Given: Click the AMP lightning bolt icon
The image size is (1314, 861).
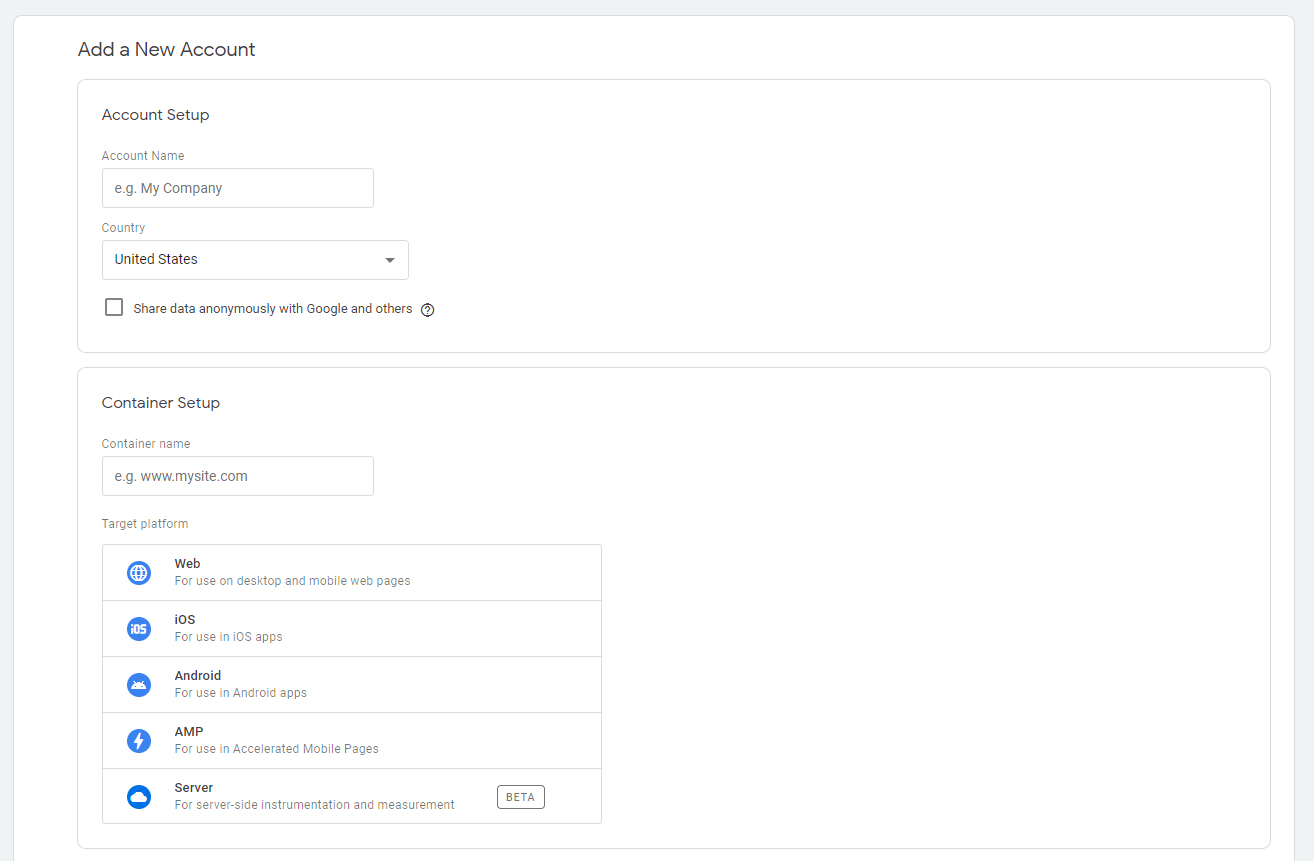Looking at the screenshot, I should pos(139,741).
